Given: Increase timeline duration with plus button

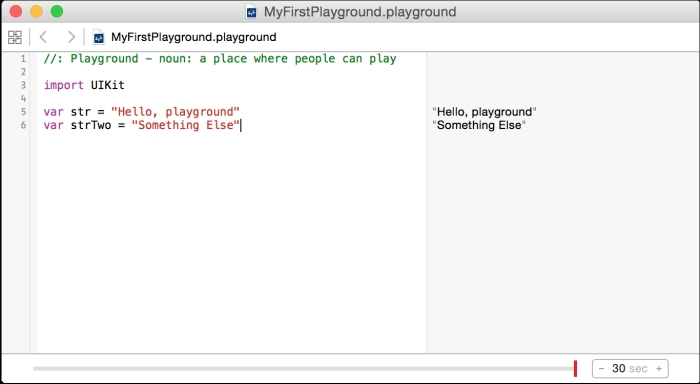Looking at the screenshot, I should 659,369.
